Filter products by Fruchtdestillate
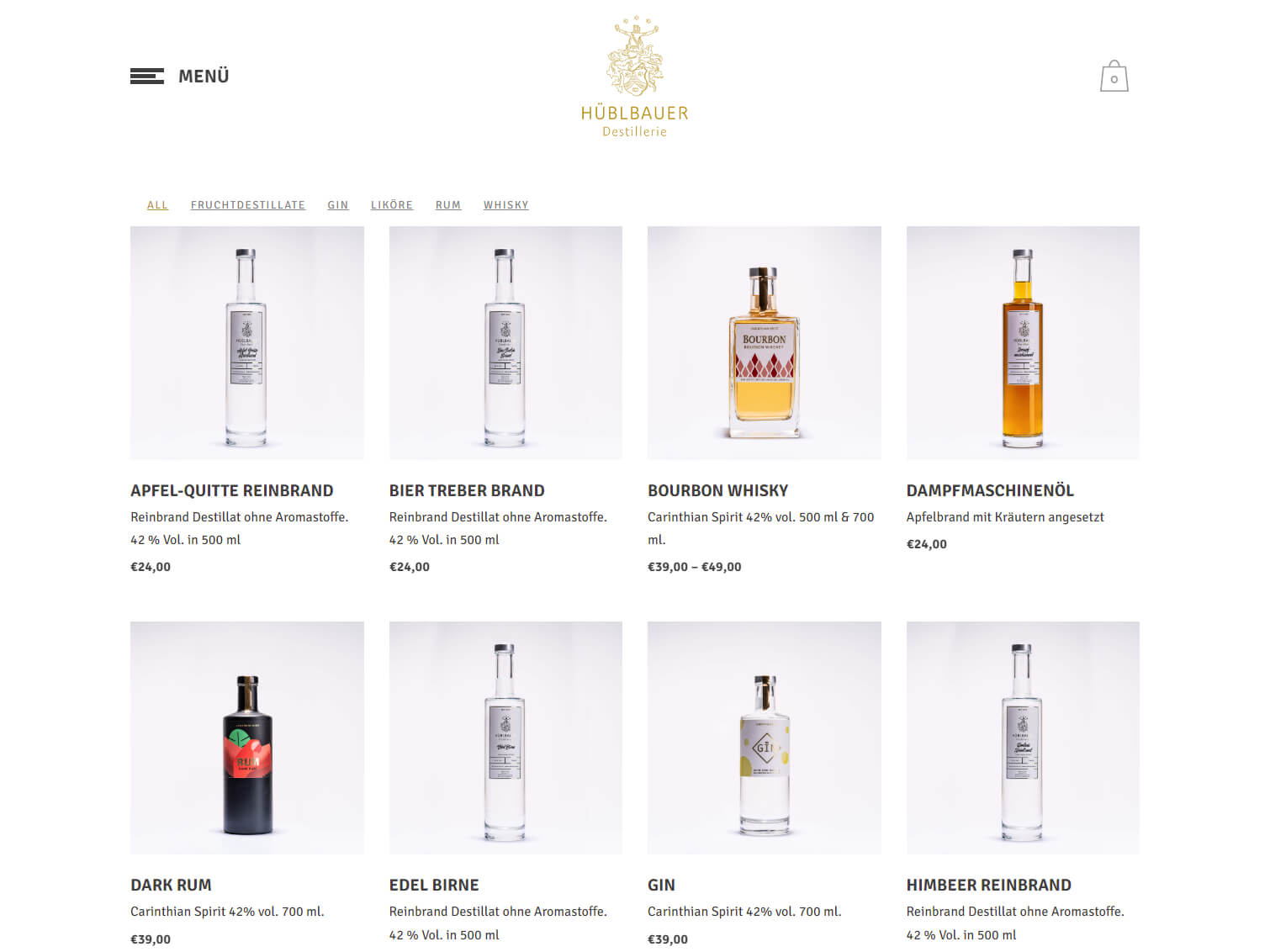This screenshot has width=1270, height=952. 248,205
